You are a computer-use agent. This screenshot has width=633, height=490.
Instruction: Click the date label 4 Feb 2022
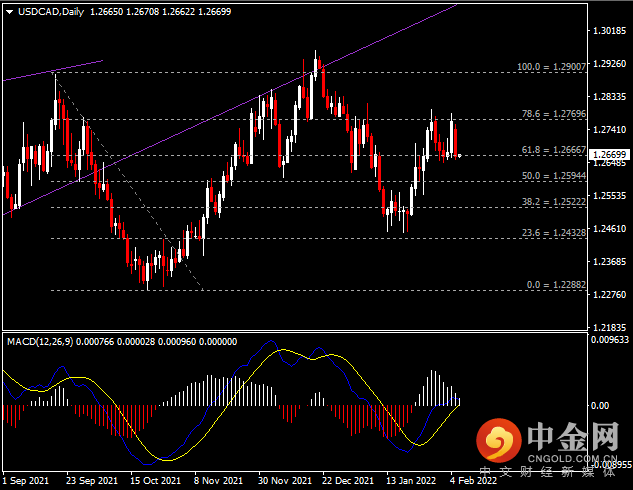[x=473, y=481]
